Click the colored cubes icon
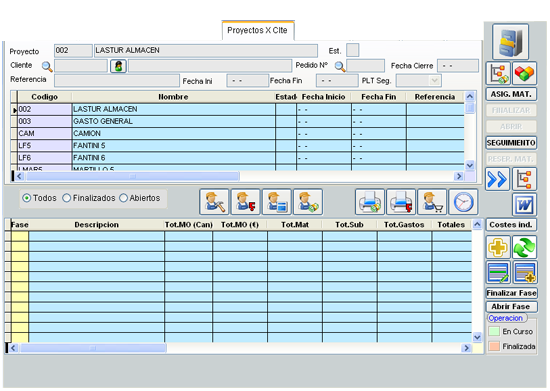This screenshot has height=391, width=550. 524,73
